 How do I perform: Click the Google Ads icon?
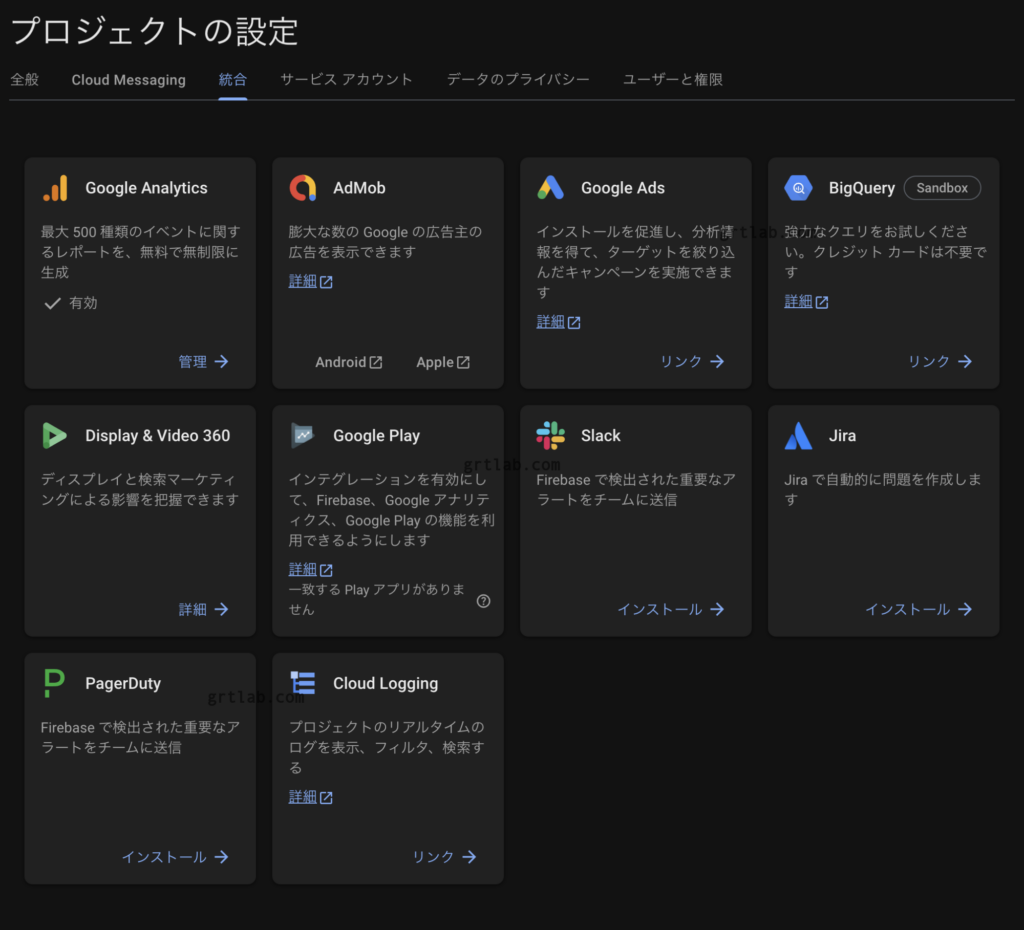pos(551,187)
